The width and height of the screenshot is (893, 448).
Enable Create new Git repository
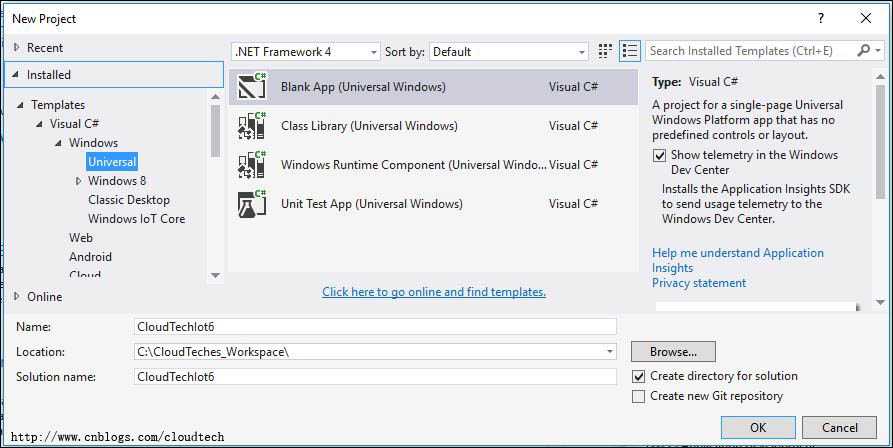click(x=638, y=396)
